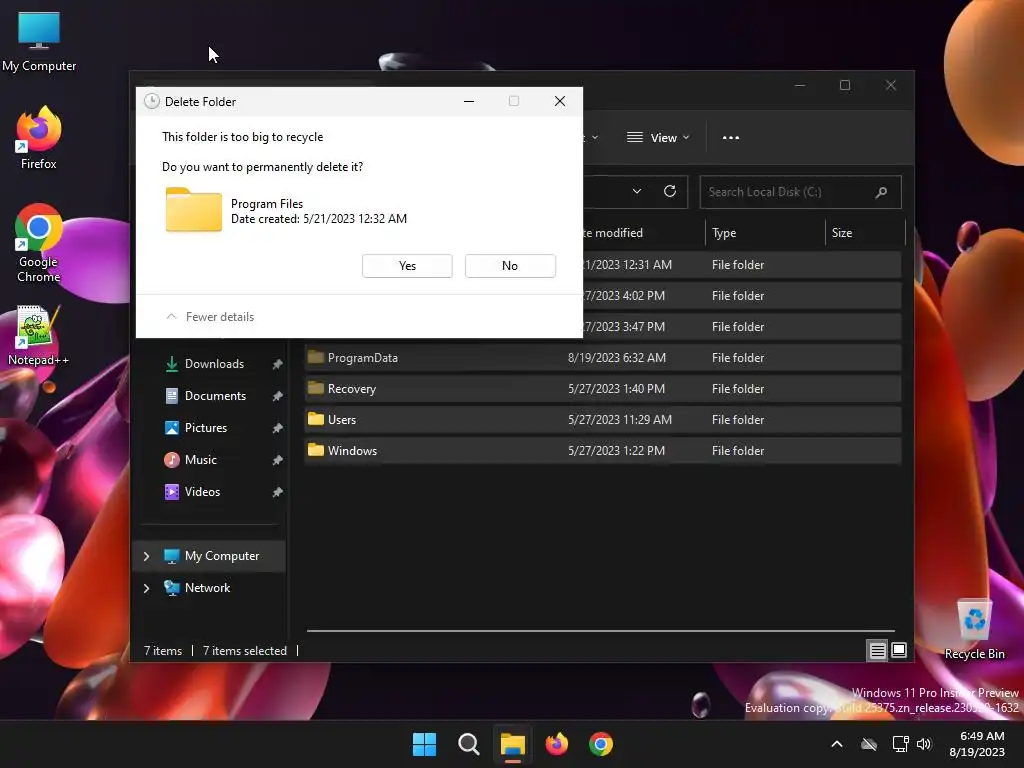Click No in Delete Folder dialog

[510, 266]
